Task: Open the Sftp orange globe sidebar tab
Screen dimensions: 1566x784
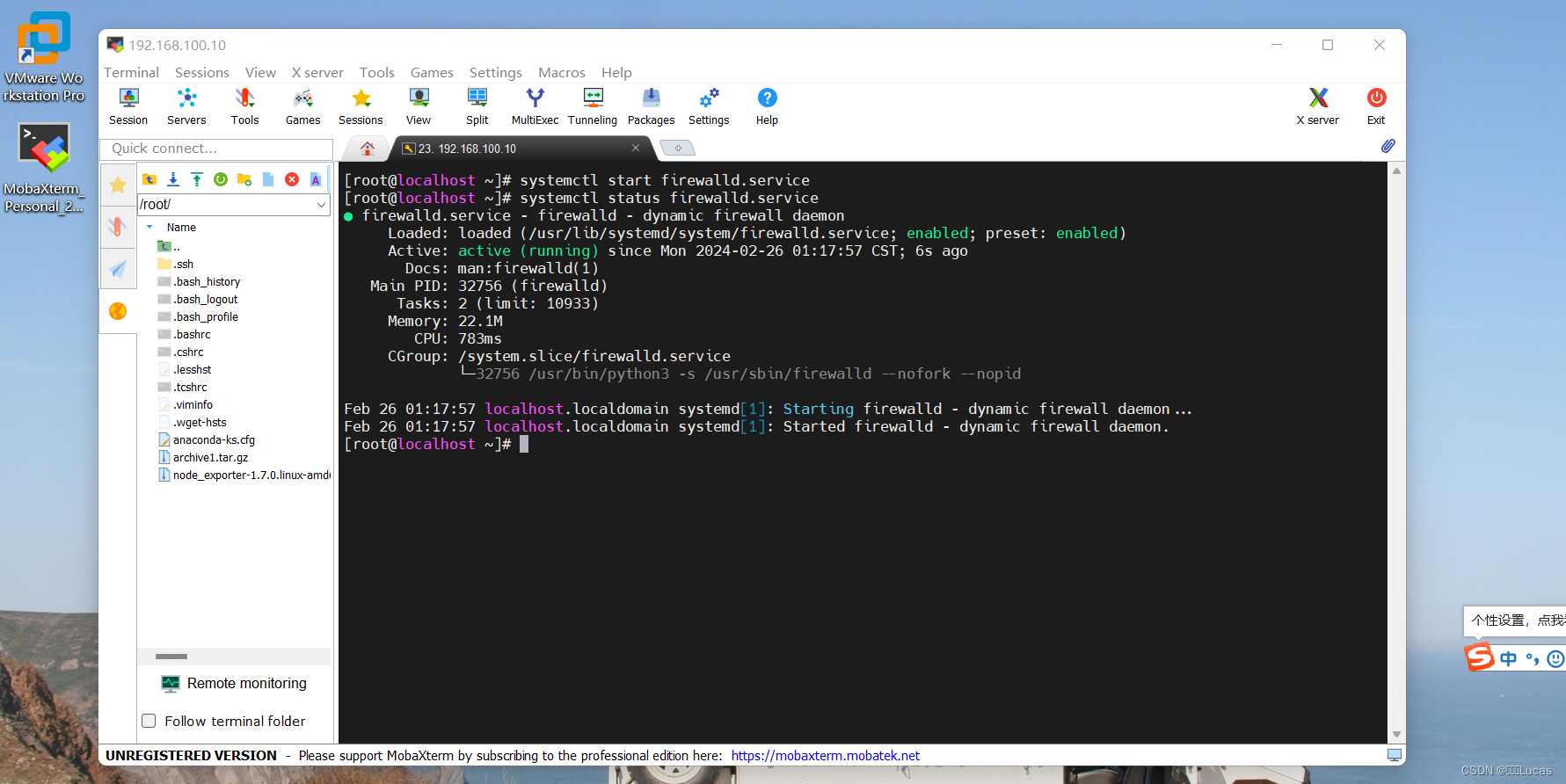Action: [118, 311]
